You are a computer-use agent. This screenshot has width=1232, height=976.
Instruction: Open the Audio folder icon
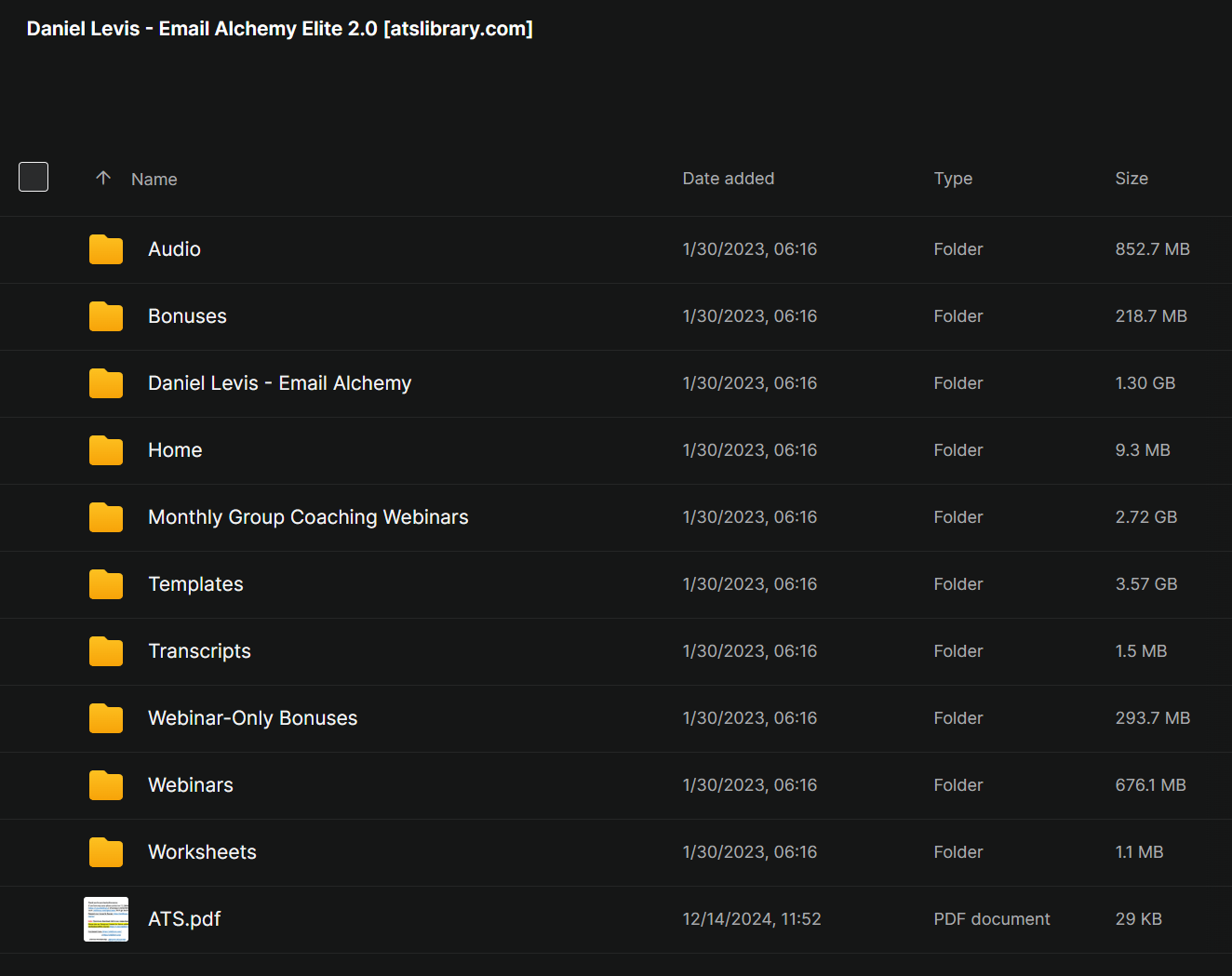106,249
